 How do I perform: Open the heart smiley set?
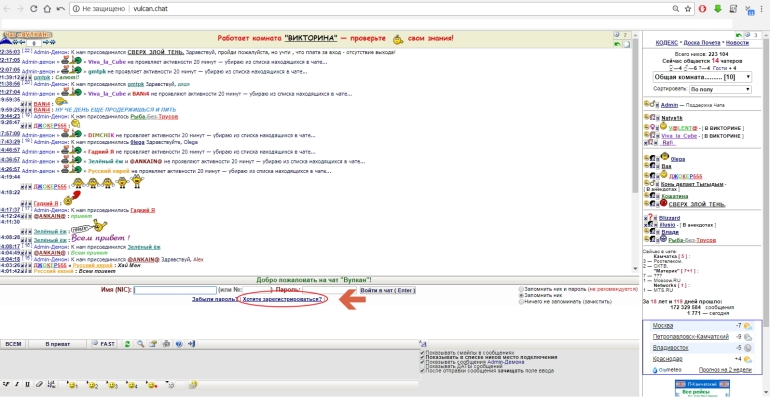tap(152, 385)
